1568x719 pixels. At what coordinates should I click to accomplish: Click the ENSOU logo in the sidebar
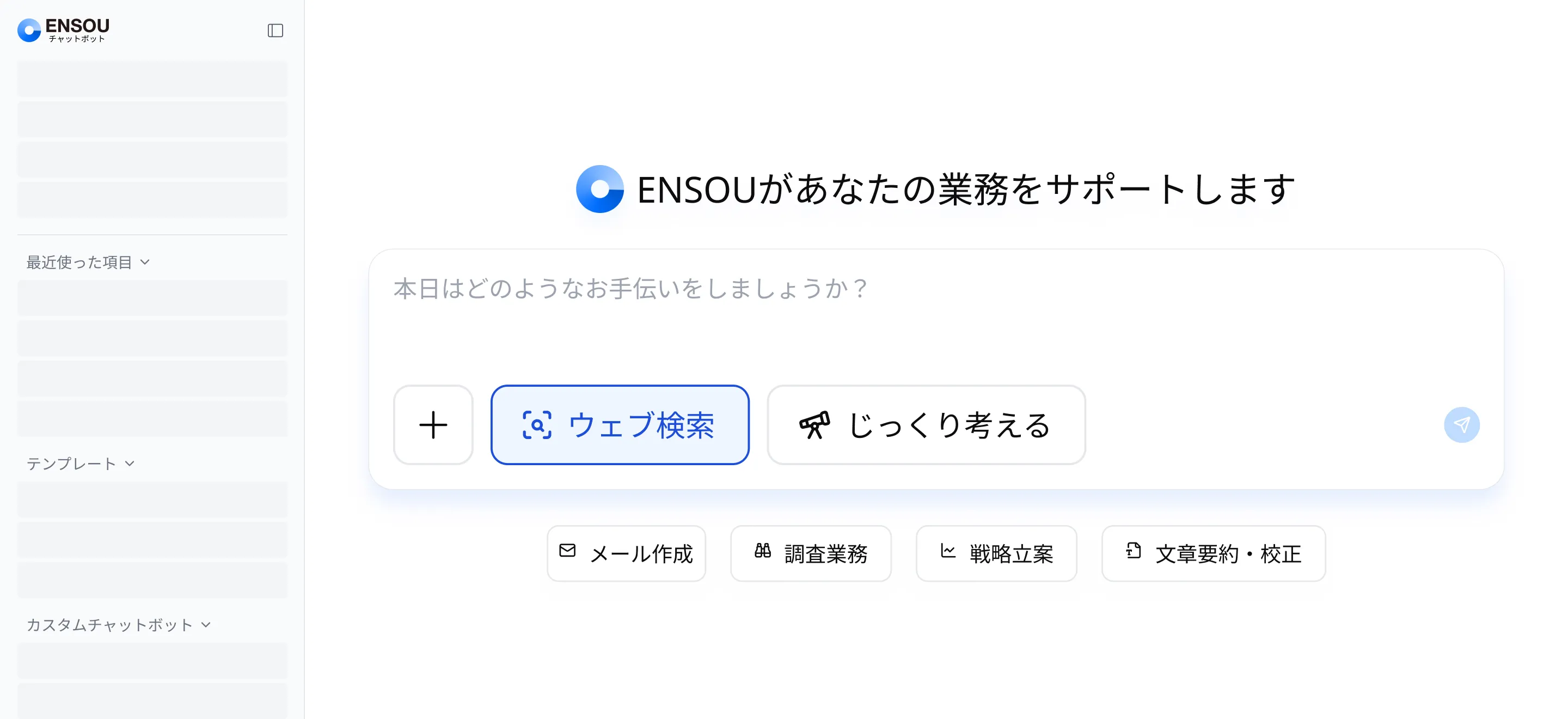63,30
